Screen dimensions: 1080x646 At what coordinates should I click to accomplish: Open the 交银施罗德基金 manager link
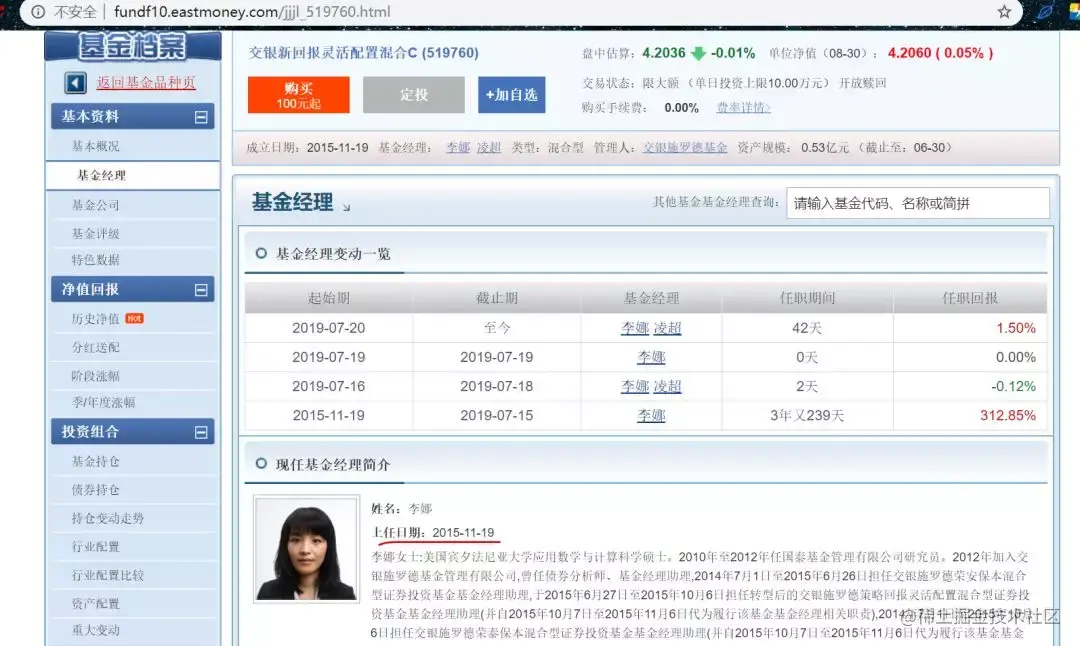point(685,147)
